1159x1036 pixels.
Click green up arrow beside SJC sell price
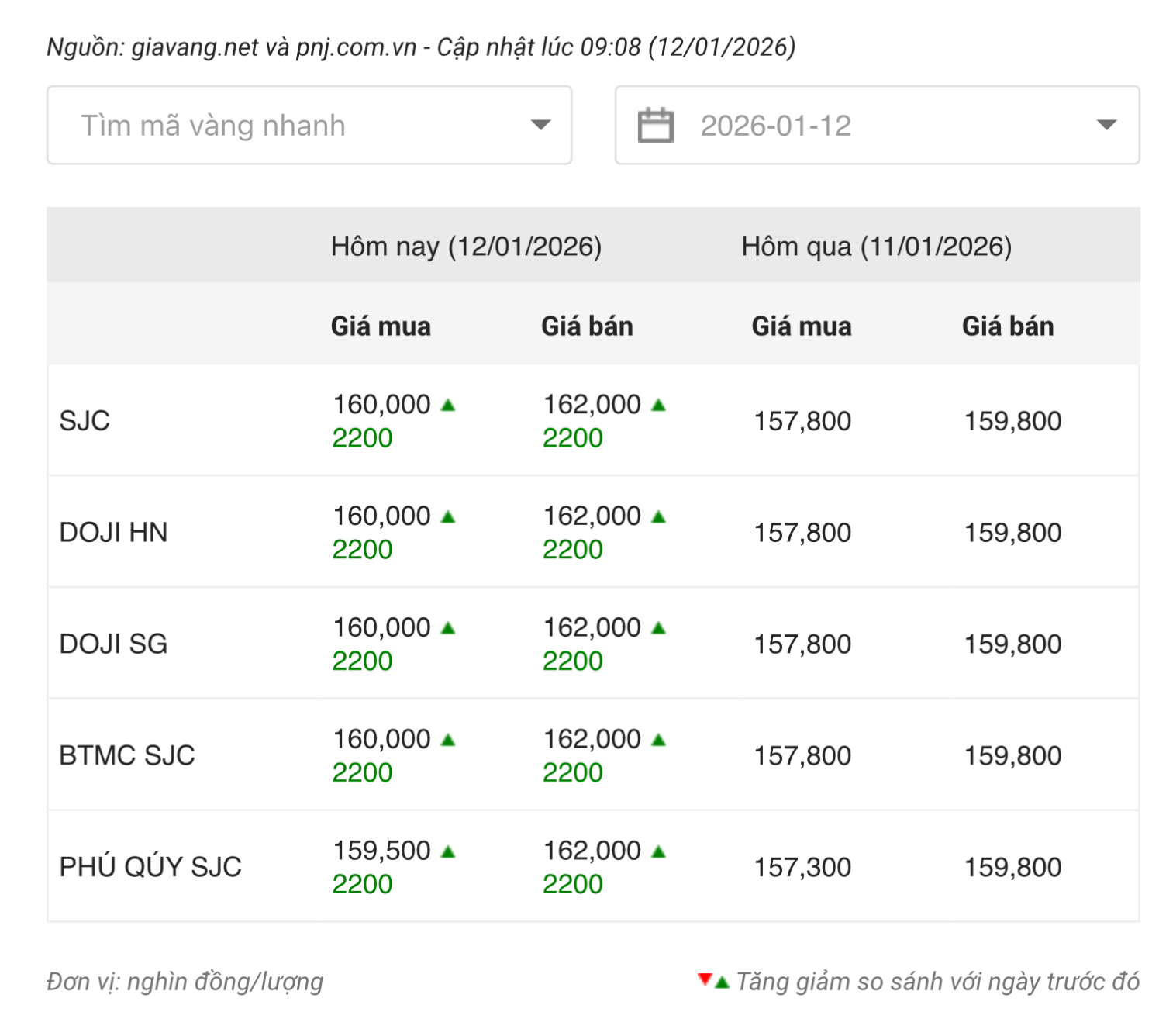[659, 405]
